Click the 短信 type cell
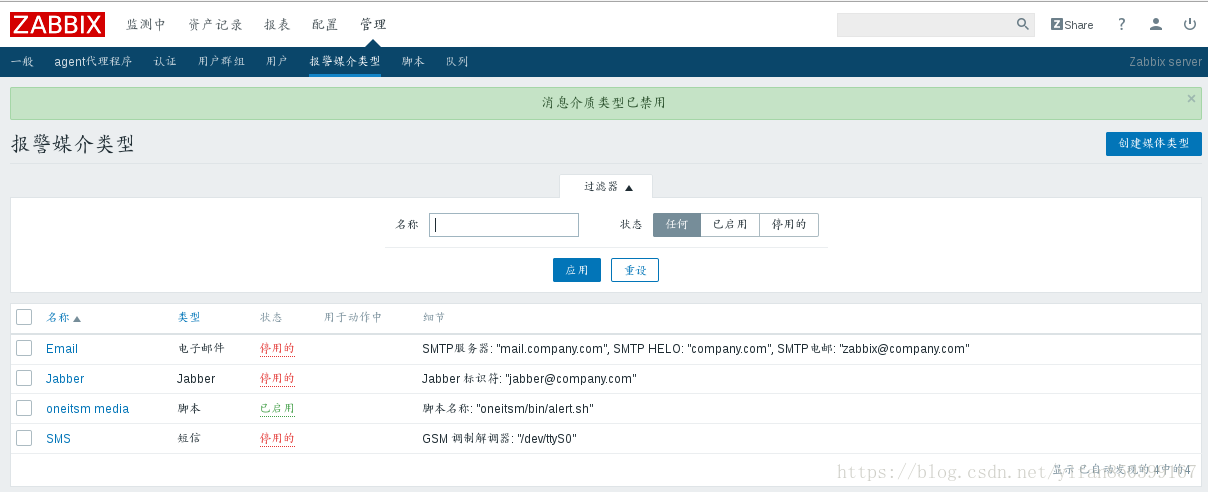Viewport: 1208px width, 492px height. 189,439
